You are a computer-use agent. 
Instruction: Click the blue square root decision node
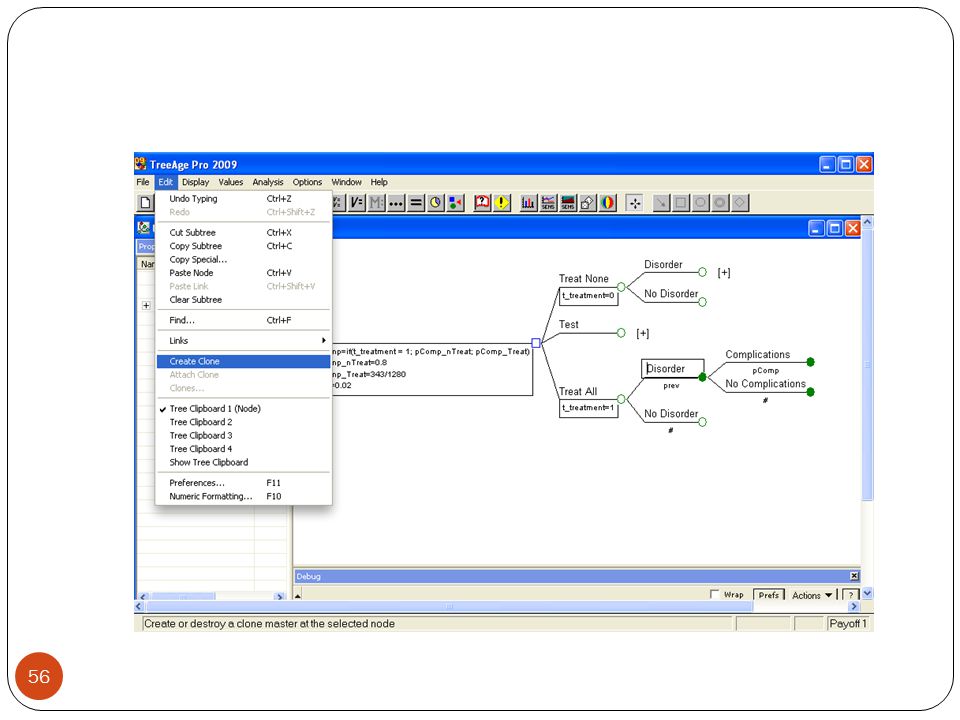pos(536,343)
